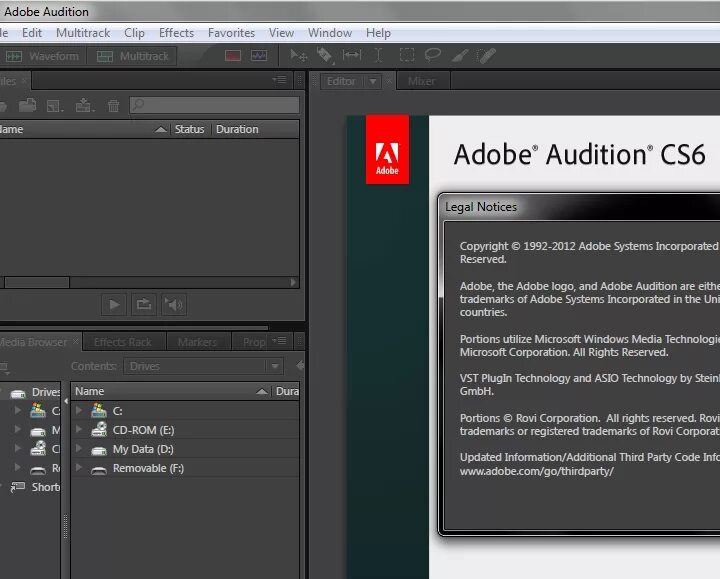
Task: Switch to Waveform editor view
Action: click(x=42, y=56)
